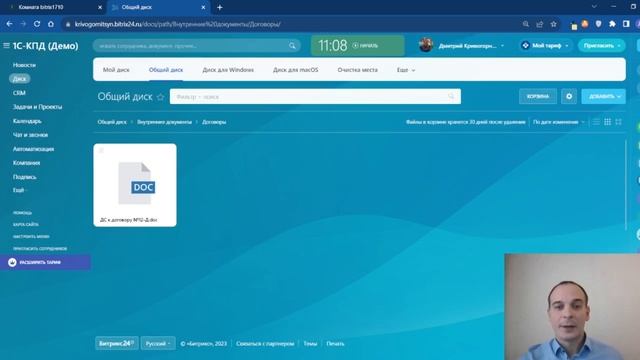Bookmark this page with the star icon
Viewport: 640px width, 360px height.
(x=553, y=24)
